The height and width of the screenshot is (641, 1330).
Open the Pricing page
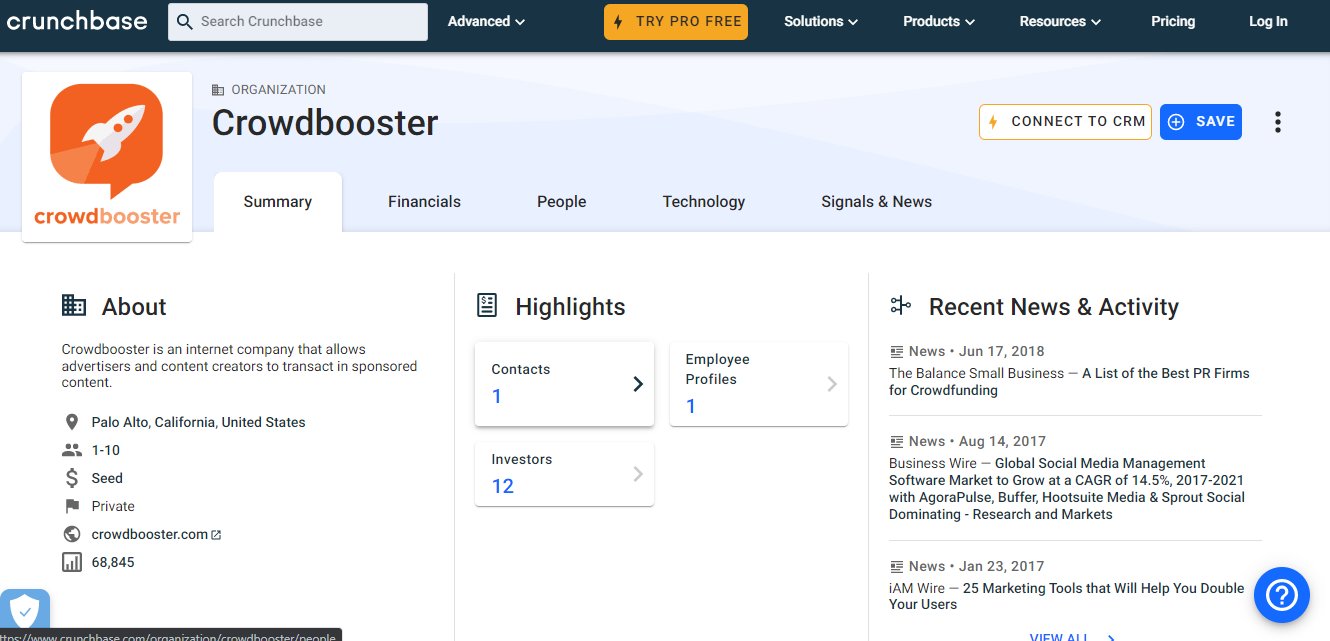[1173, 21]
